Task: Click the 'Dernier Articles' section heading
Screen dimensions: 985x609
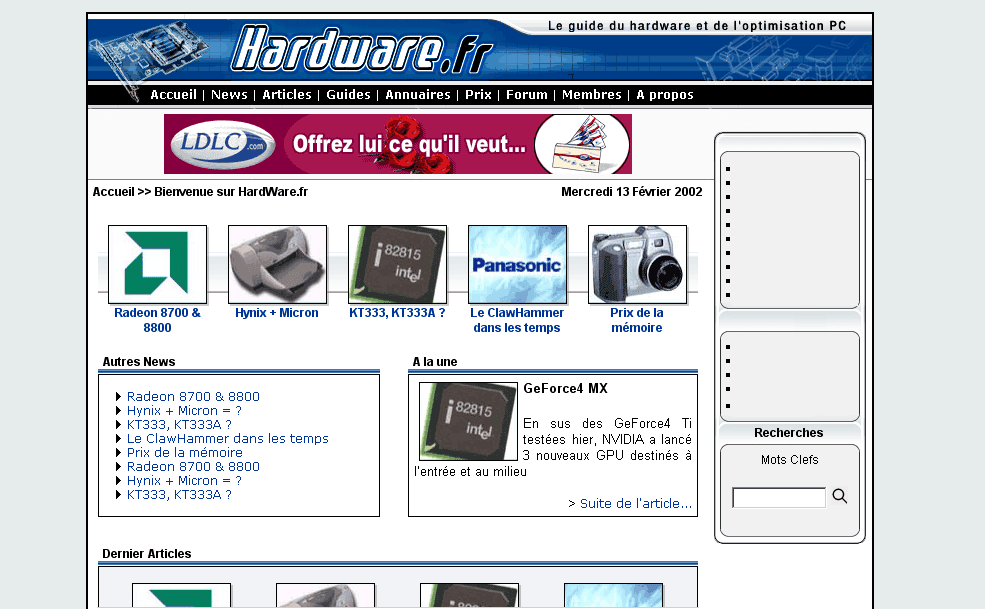Action: (146, 554)
